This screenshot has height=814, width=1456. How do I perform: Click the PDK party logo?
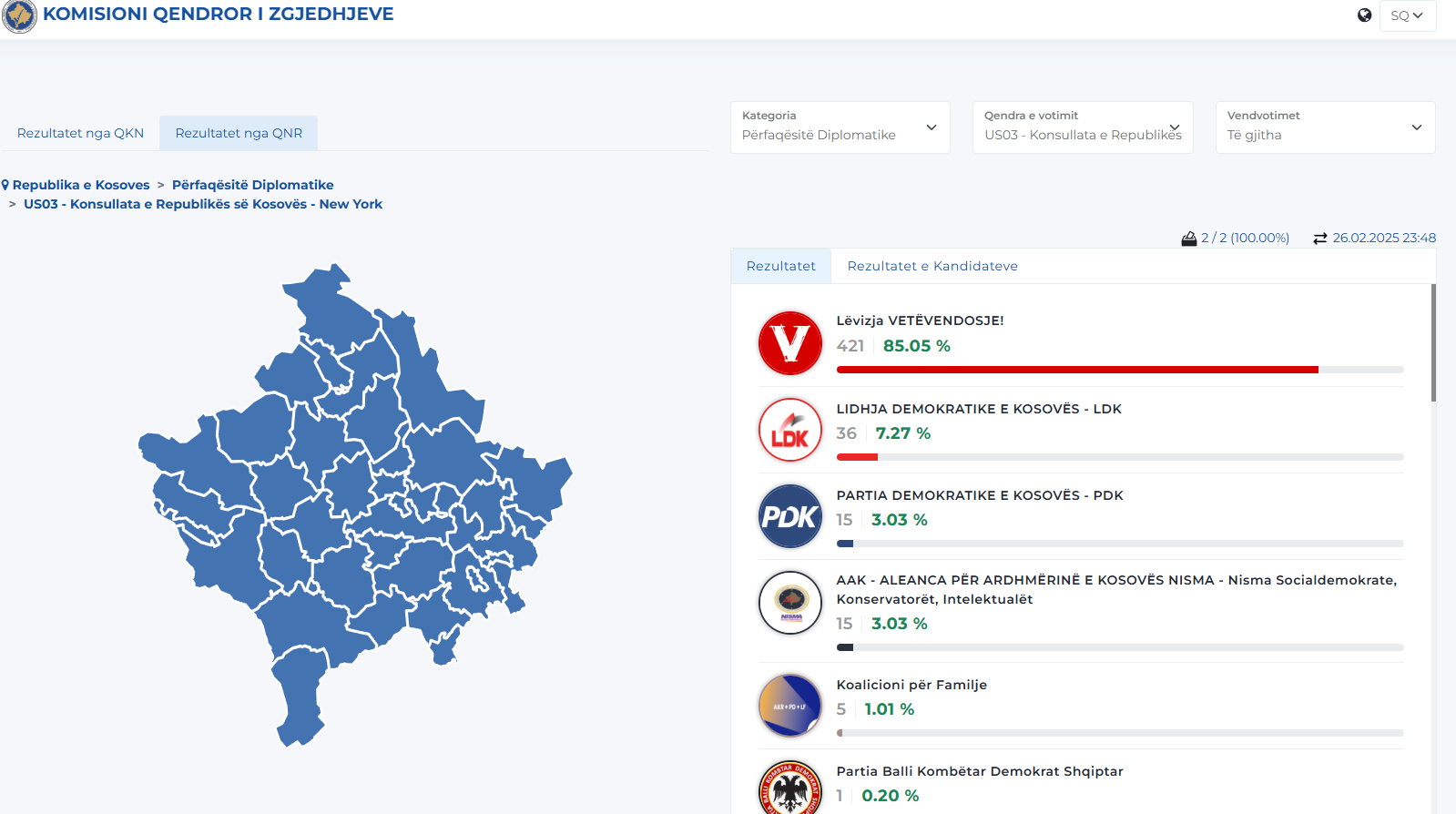tap(790, 516)
